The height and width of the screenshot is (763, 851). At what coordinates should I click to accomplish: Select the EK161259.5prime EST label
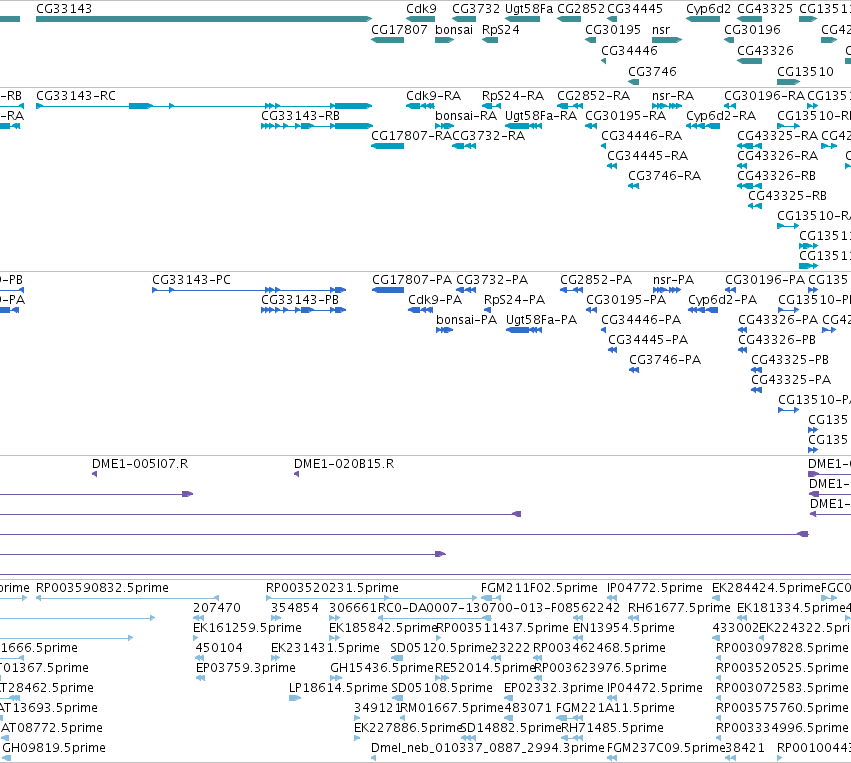[x=247, y=628]
